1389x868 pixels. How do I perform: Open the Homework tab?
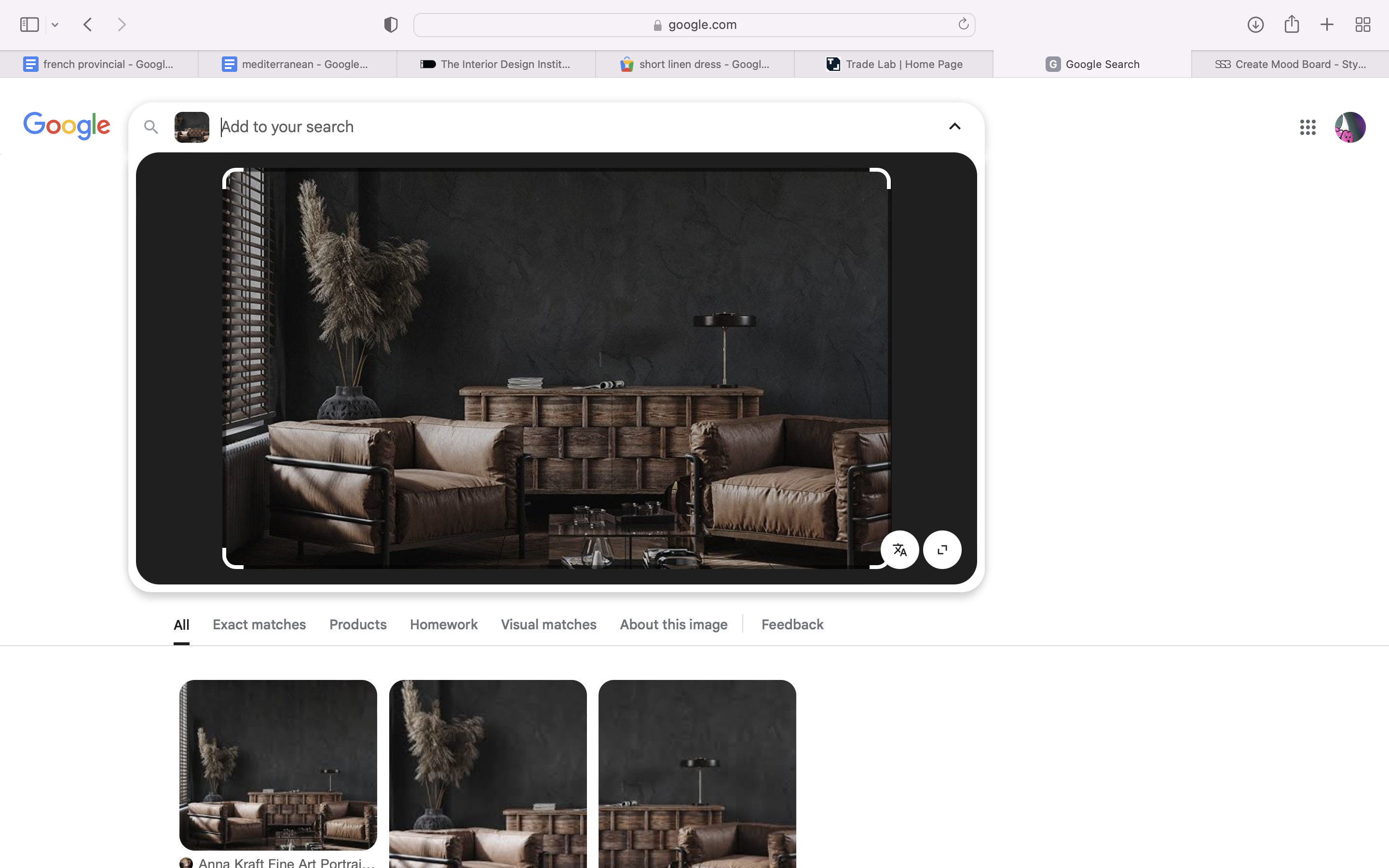[x=444, y=624]
